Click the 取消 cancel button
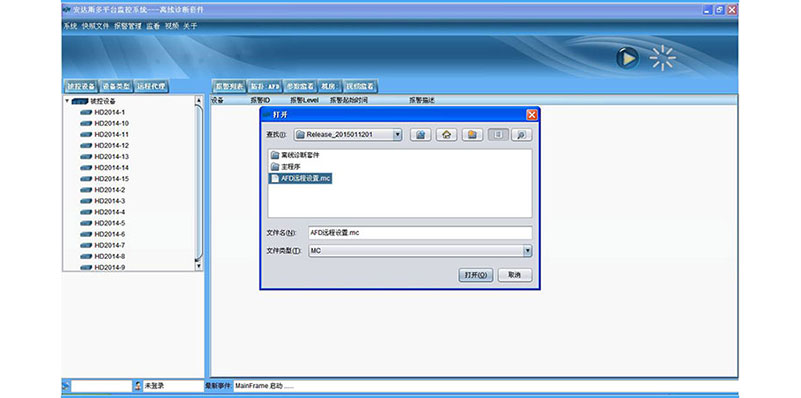The height and width of the screenshot is (398, 801). pyautogui.click(x=515, y=275)
